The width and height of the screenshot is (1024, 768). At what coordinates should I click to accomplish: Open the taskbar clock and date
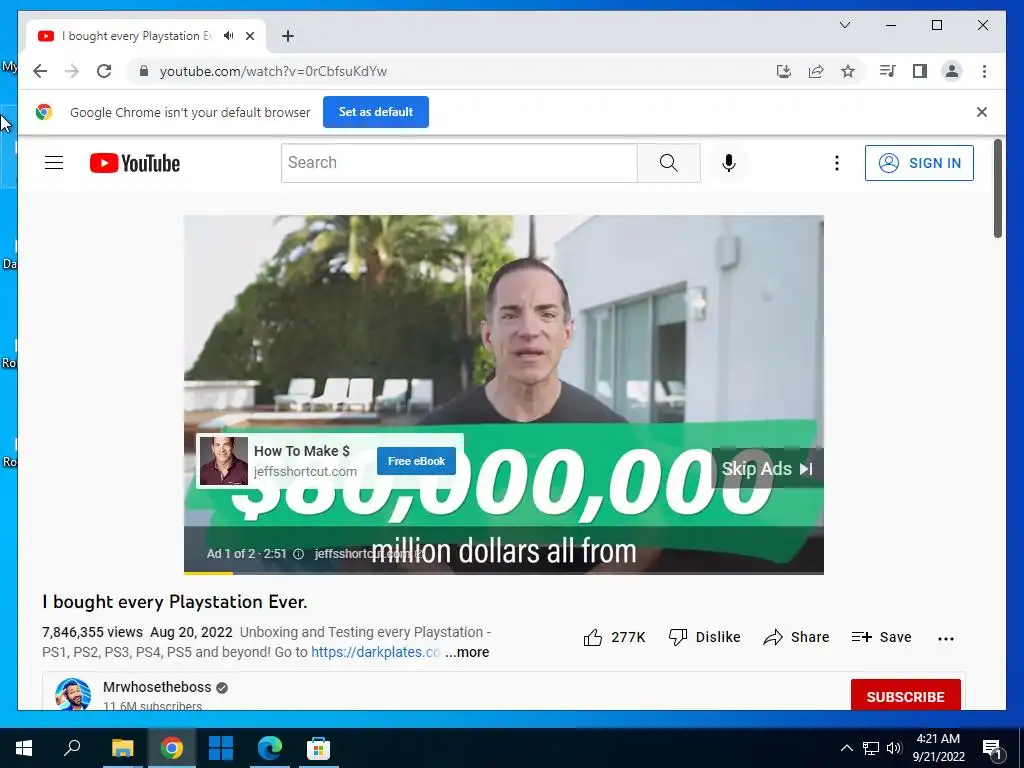pyautogui.click(x=938, y=748)
